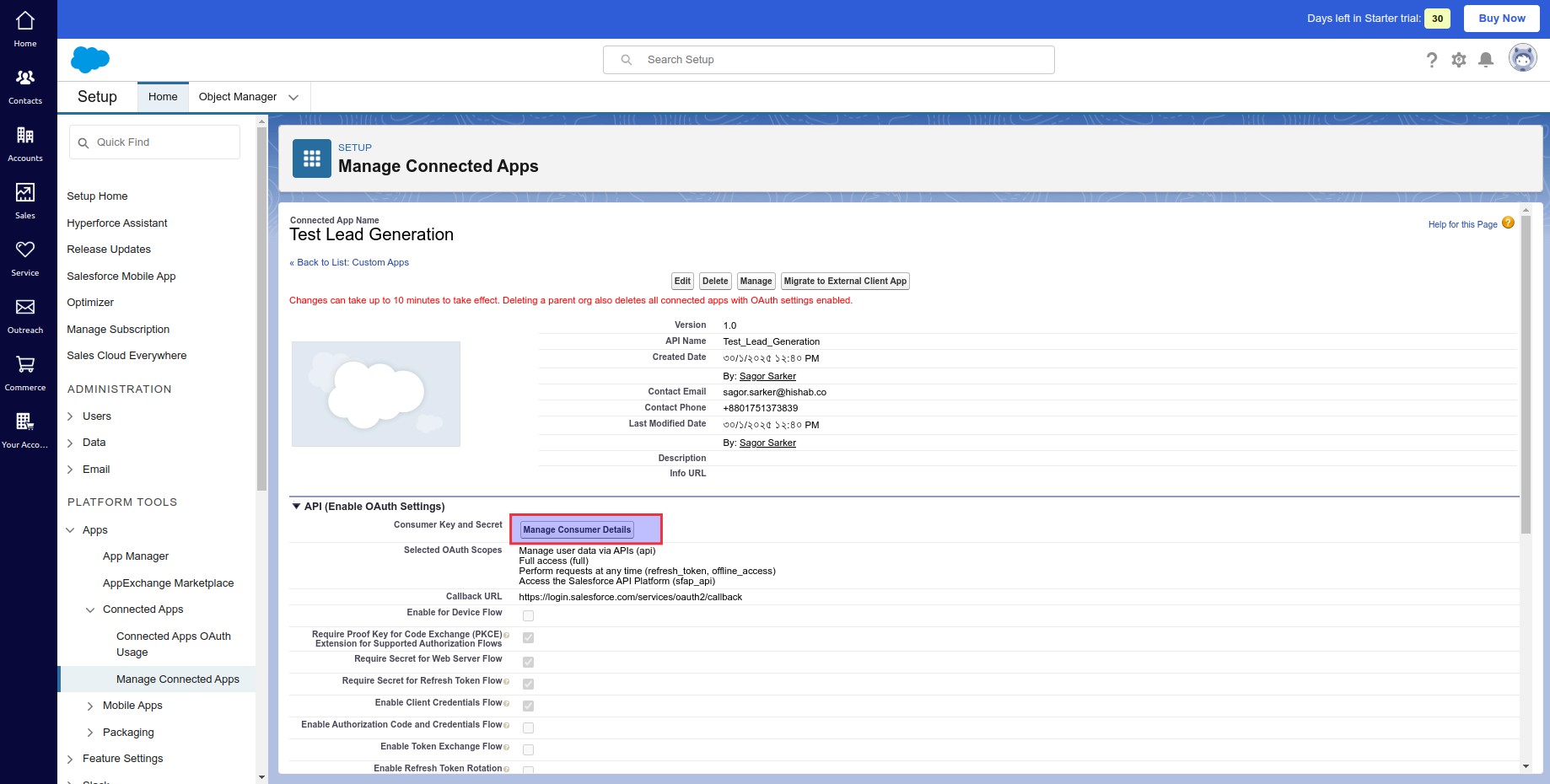Image resolution: width=1550 pixels, height=784 pixels.
Task: Open the Setup gear icon
Action: [1459, 60]
